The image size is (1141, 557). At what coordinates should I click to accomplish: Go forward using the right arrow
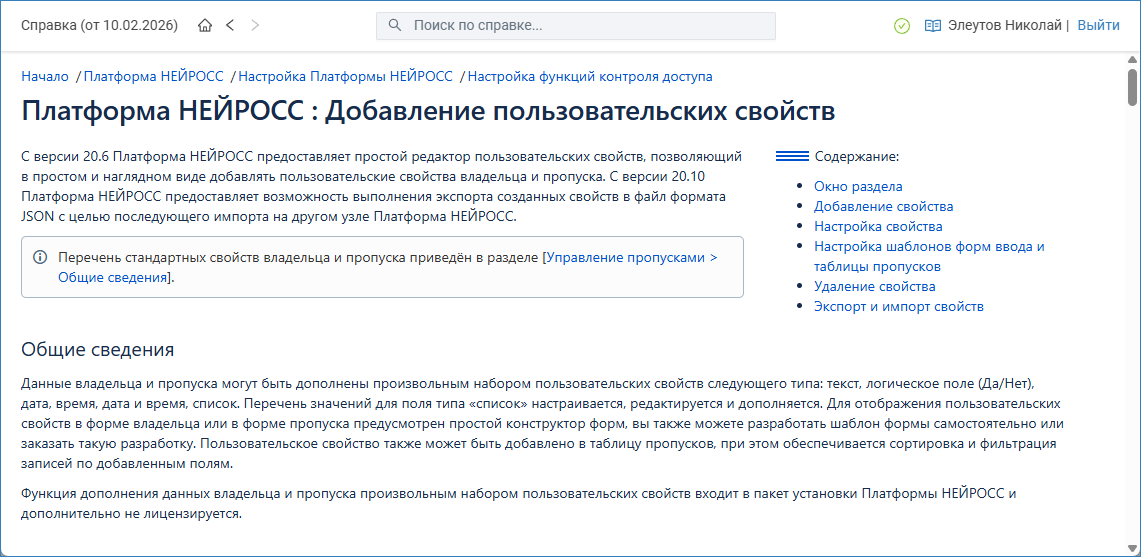255,26
